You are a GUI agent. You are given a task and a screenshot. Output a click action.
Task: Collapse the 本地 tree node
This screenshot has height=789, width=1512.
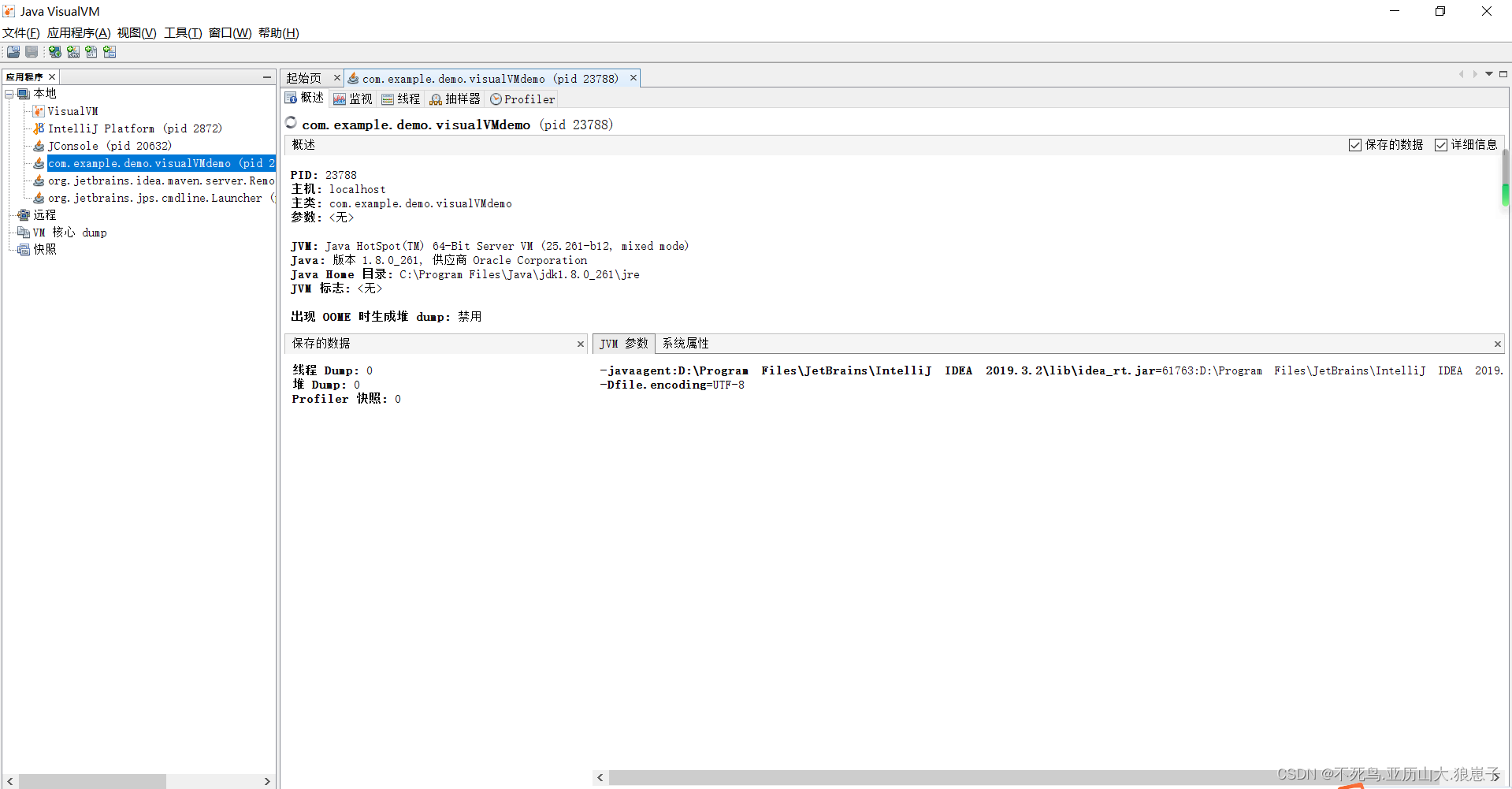(x=10, y=93)
